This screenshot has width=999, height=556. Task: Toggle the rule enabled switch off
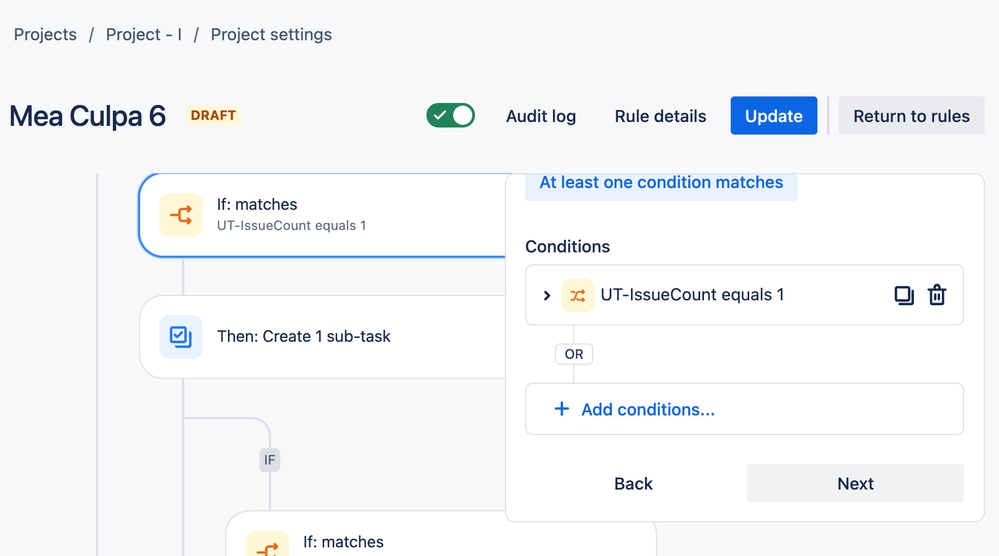pyautogui.click(x=450, y=115)
